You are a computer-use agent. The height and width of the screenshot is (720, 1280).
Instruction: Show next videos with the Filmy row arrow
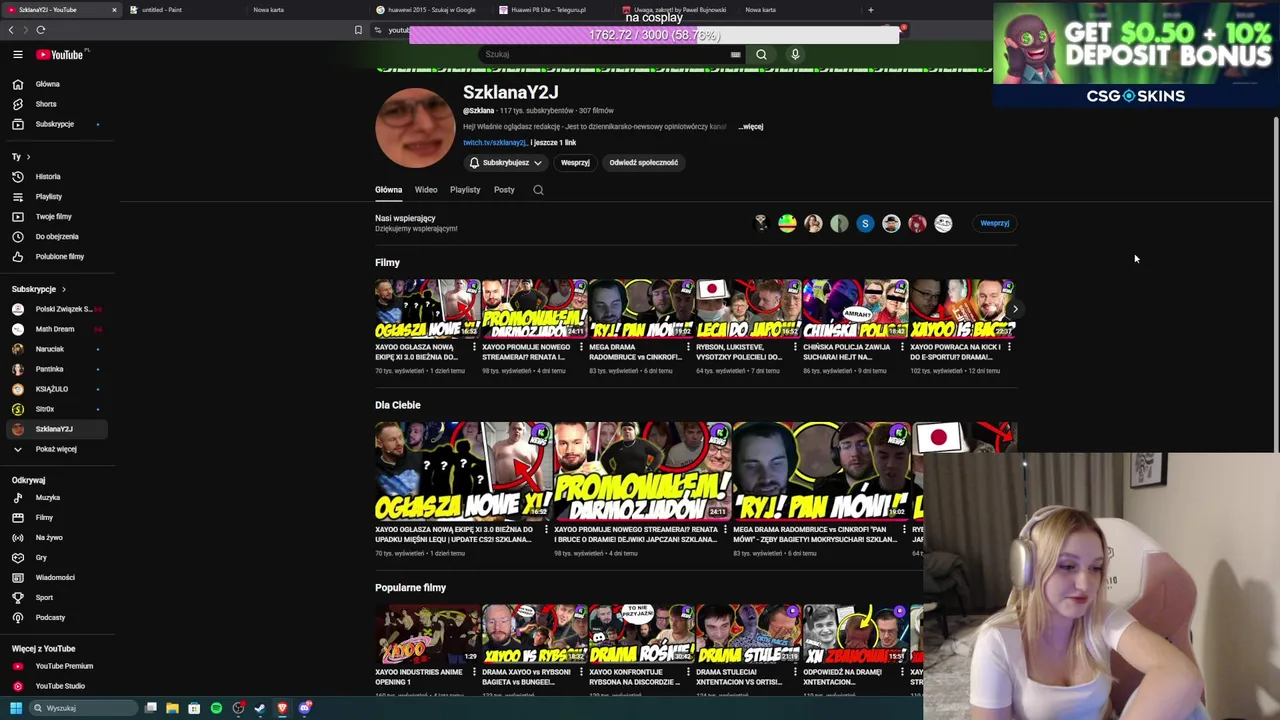click(1014, 309)
